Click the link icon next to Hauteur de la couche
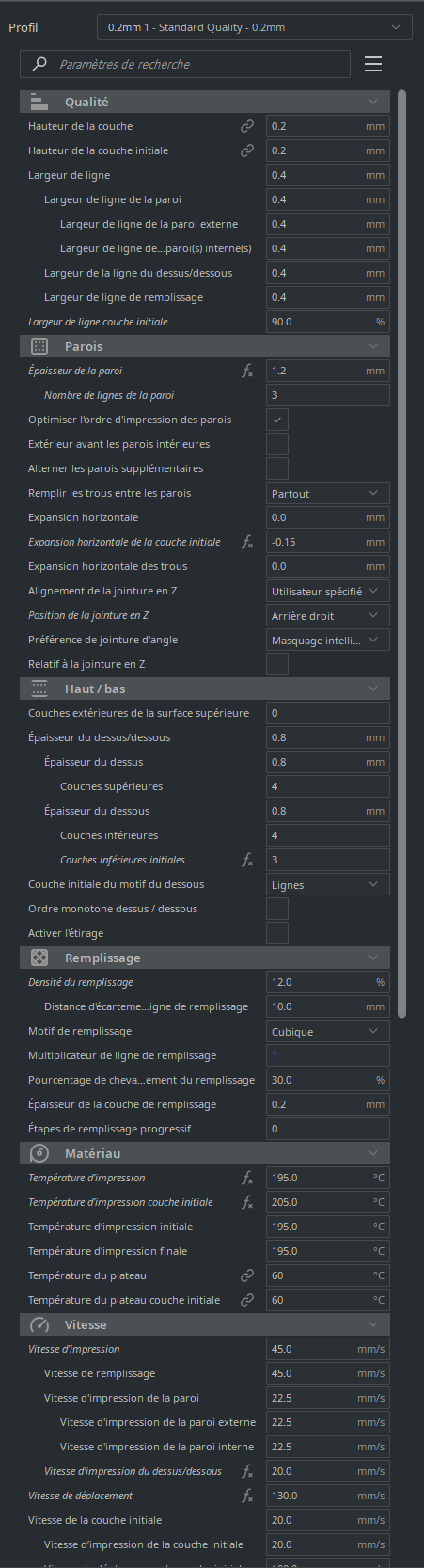This screenshot has width=424, height=1568. coord(247,126)
